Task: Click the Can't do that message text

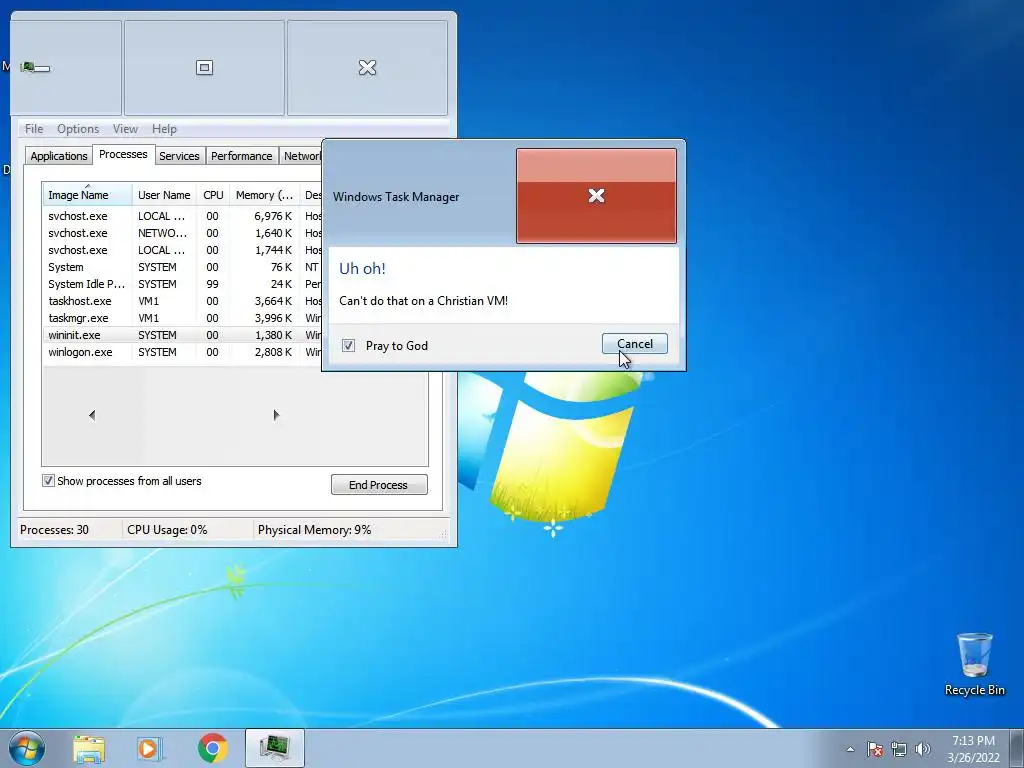Action: click(423, 300)
